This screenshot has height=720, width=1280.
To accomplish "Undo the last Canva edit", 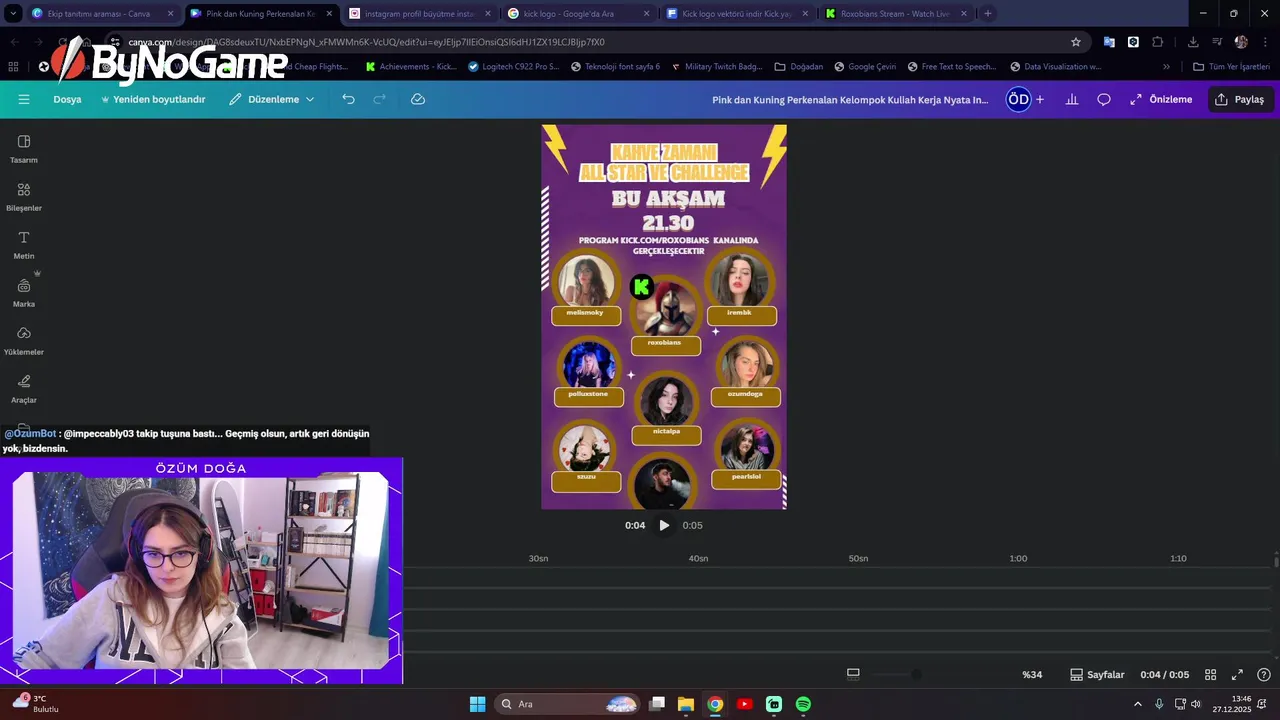I will tap(348, 99).
